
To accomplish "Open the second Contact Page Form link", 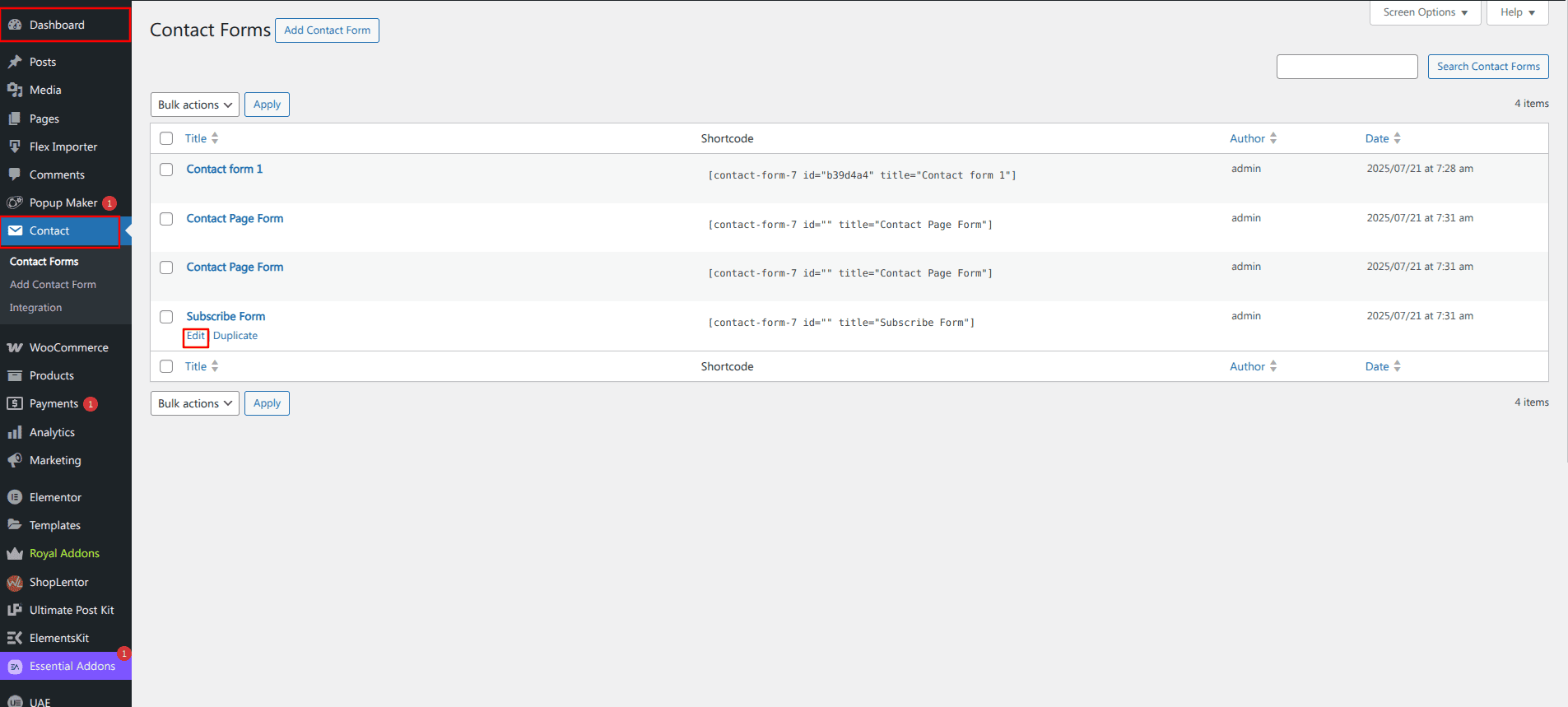I will tap(235, 267).
